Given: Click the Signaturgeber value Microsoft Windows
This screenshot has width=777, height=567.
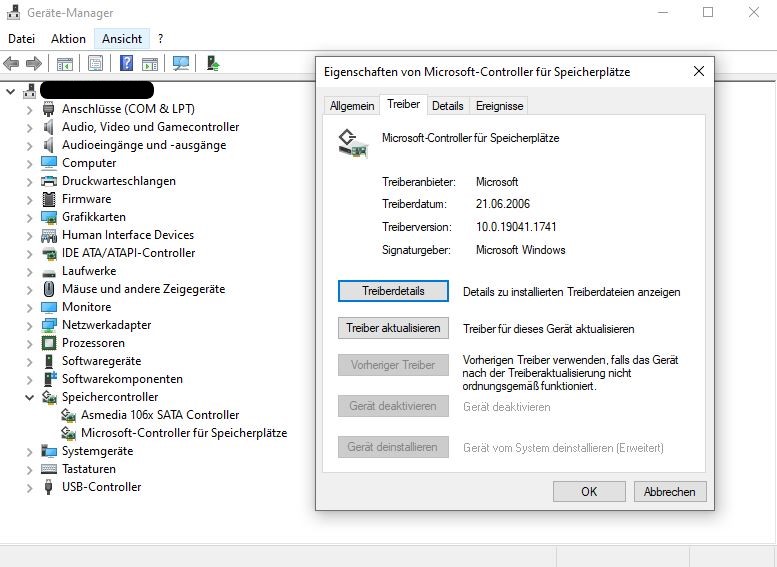Looking at the screenshot, I should (x=520, y=250).
